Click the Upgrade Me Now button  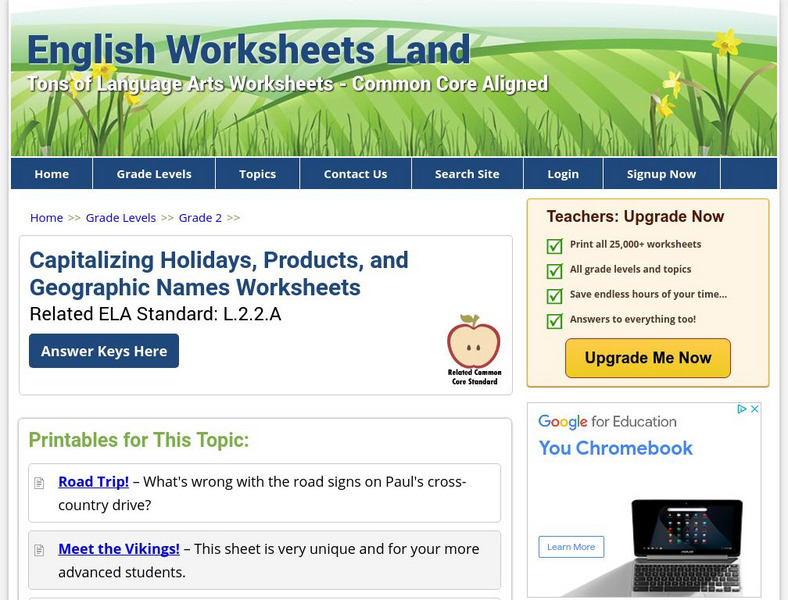tap(648, 358)
